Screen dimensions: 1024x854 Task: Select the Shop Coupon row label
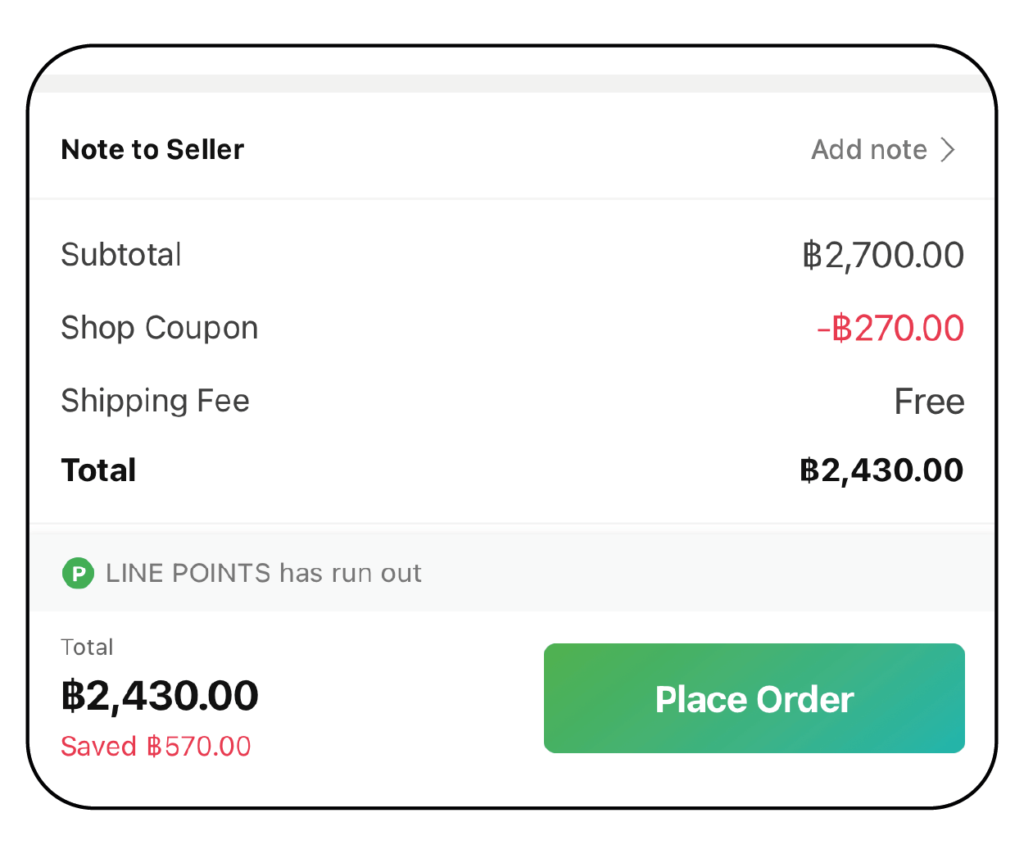click(x=159, y=328)
